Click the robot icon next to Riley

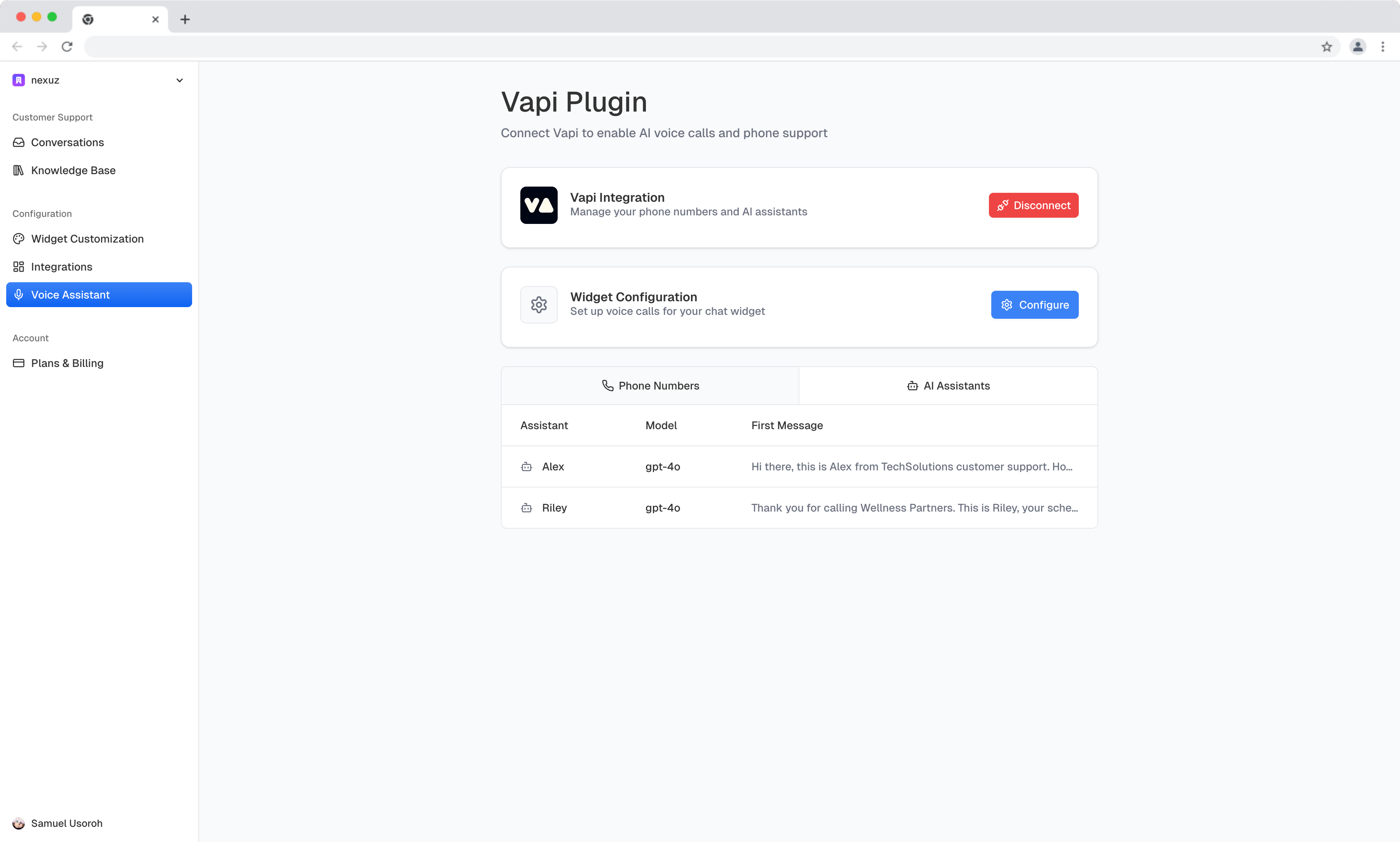point(526,508)
